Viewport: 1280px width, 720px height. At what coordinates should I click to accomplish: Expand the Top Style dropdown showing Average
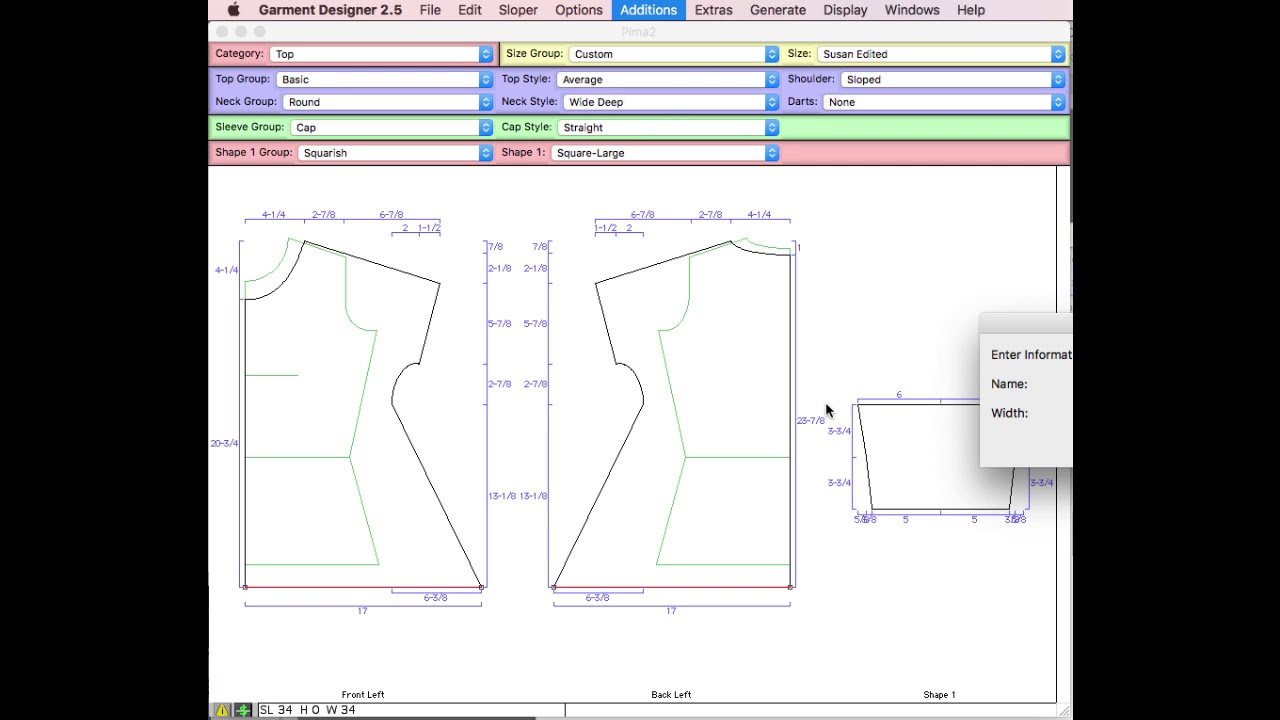(x=668, y=79)
